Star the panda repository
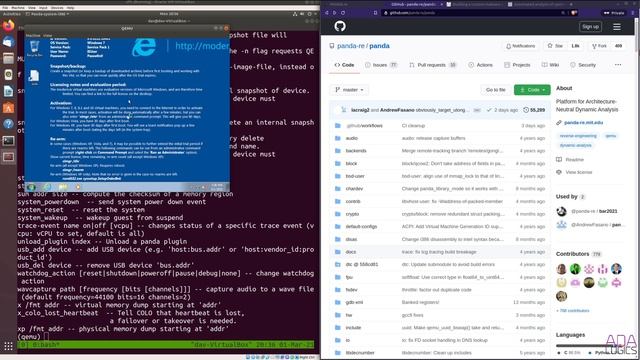The image size is (640, 360). pos(555,46)
